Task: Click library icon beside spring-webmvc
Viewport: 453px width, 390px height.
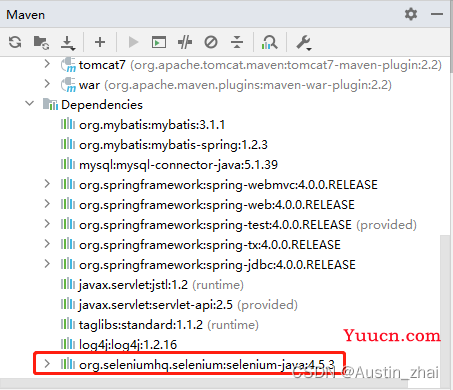Action: pyautogui.click(x=68, y=184)
